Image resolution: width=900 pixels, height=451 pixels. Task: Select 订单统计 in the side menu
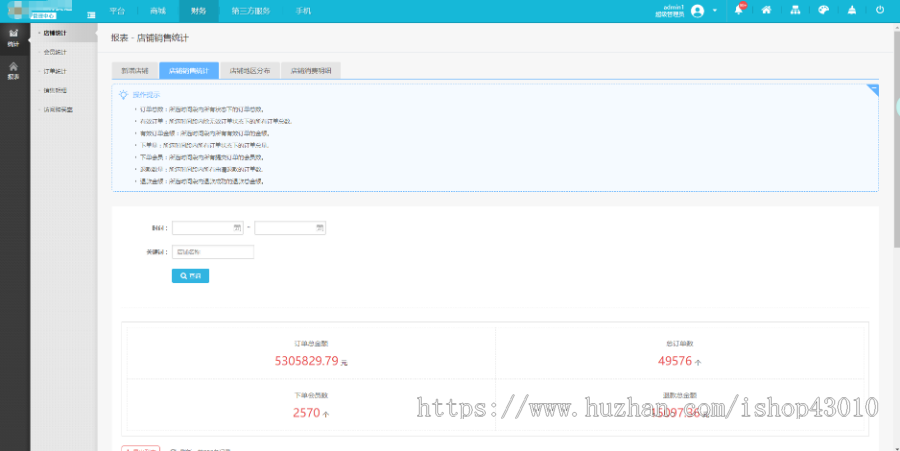click(56, 71)
